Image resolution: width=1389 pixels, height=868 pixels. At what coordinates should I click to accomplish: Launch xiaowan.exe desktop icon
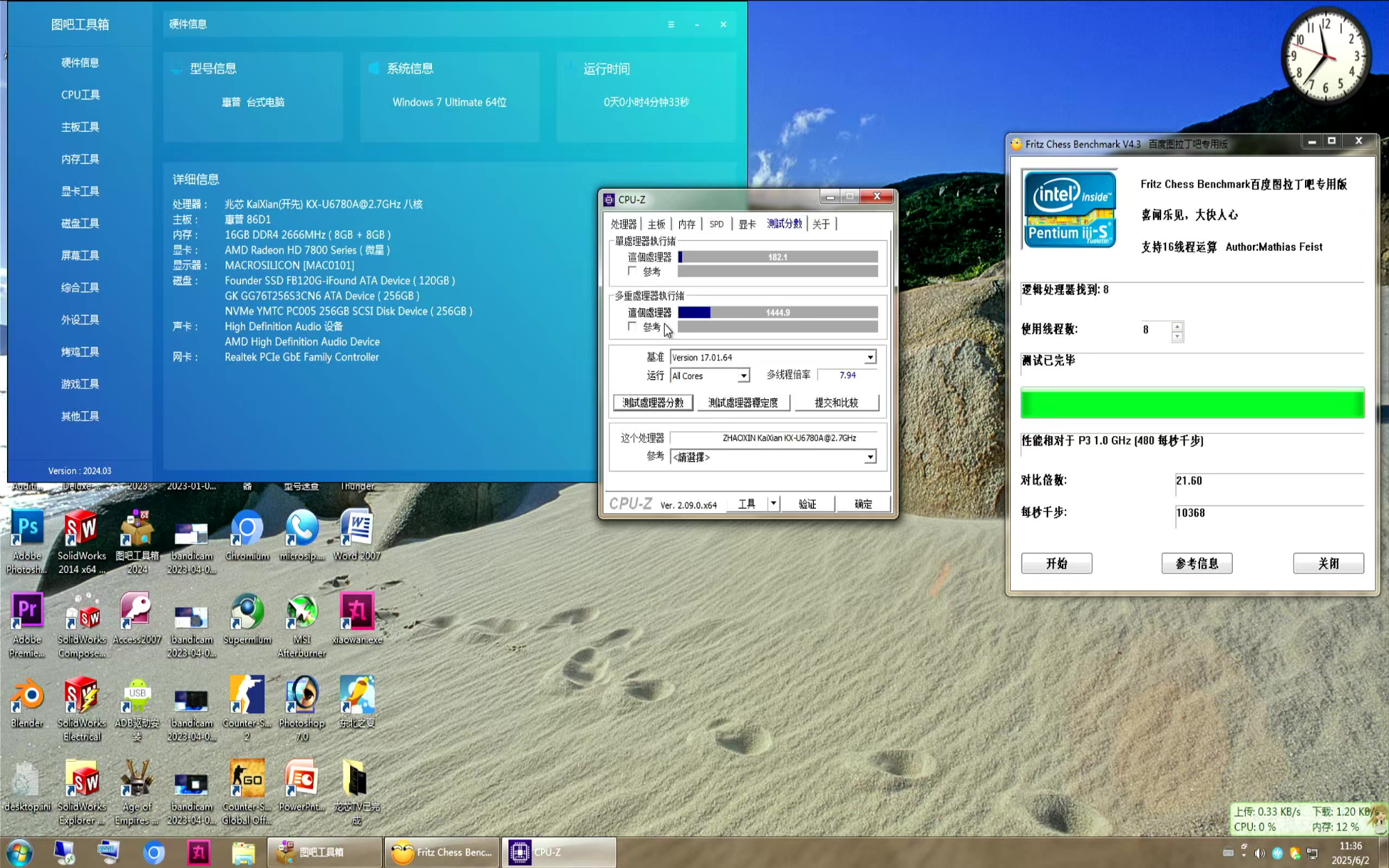[x=357, y=619]
